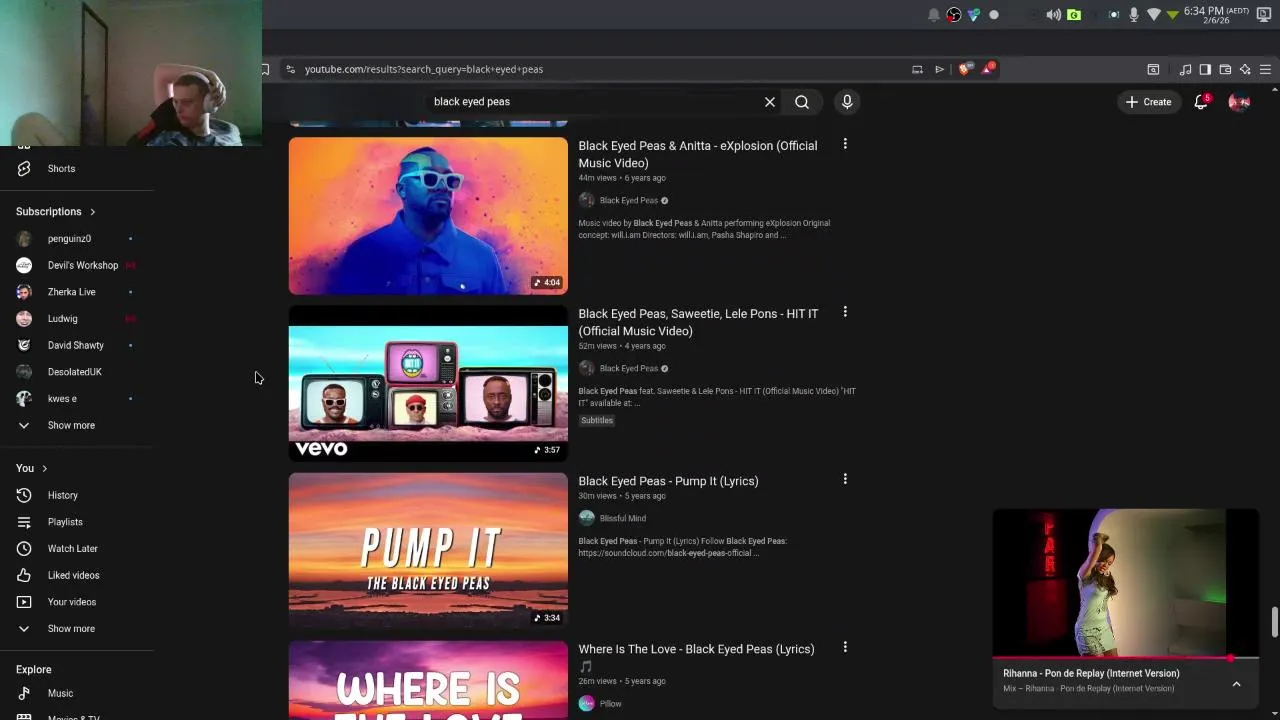Open options menu for Where Is The Love

[x=845, y=647]
